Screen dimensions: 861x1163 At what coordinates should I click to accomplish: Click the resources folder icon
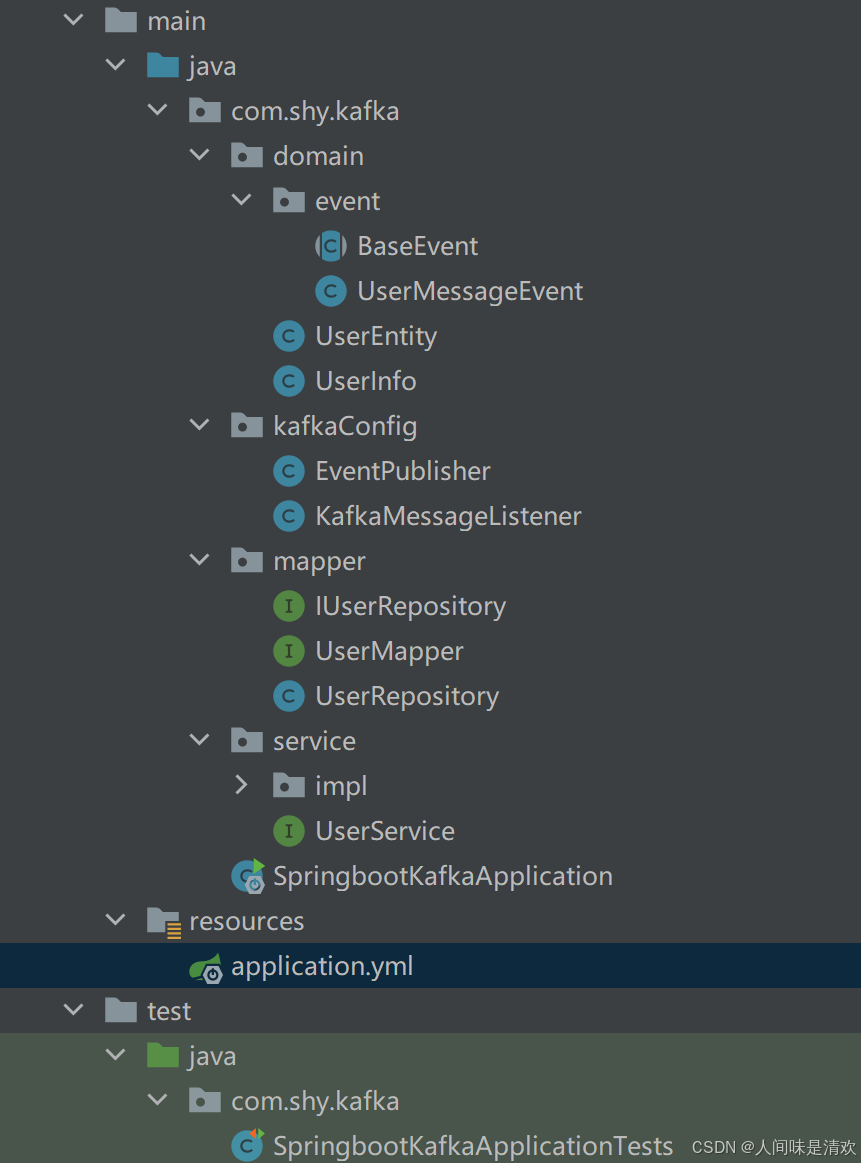pyautogui.click(x=163, y=920)
